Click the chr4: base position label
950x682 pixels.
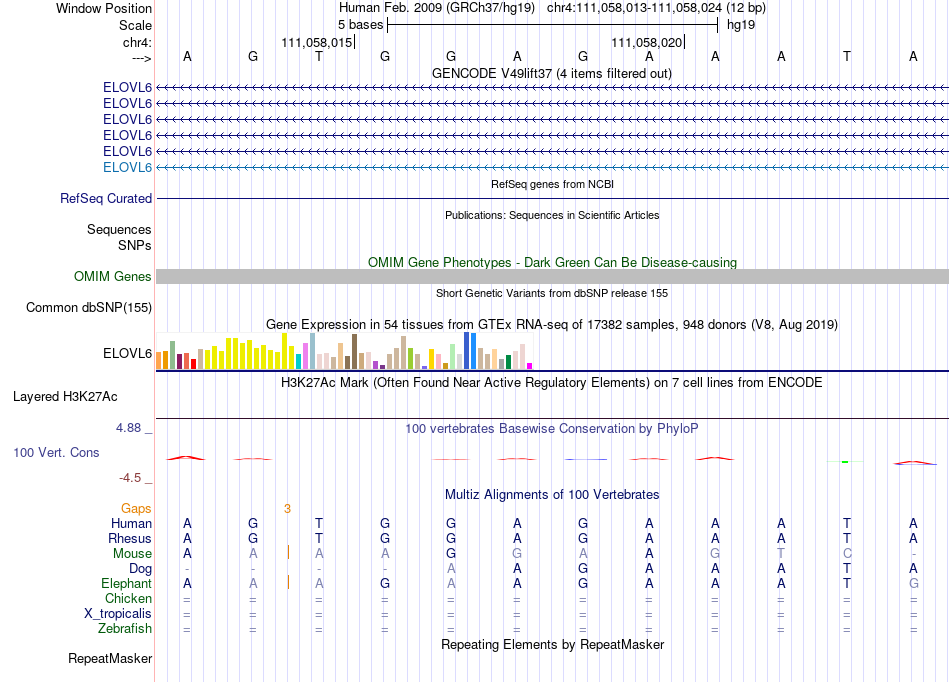(137, 42)
